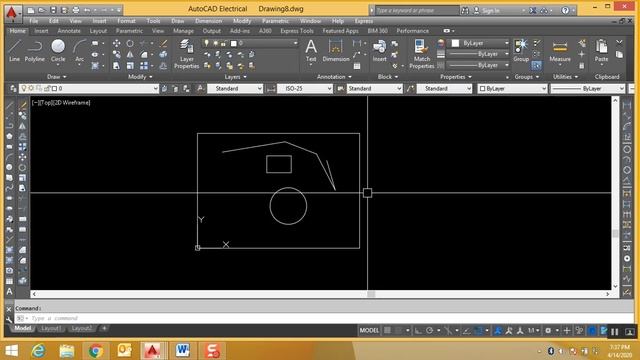Close the command line with X button

pos(9,309)
